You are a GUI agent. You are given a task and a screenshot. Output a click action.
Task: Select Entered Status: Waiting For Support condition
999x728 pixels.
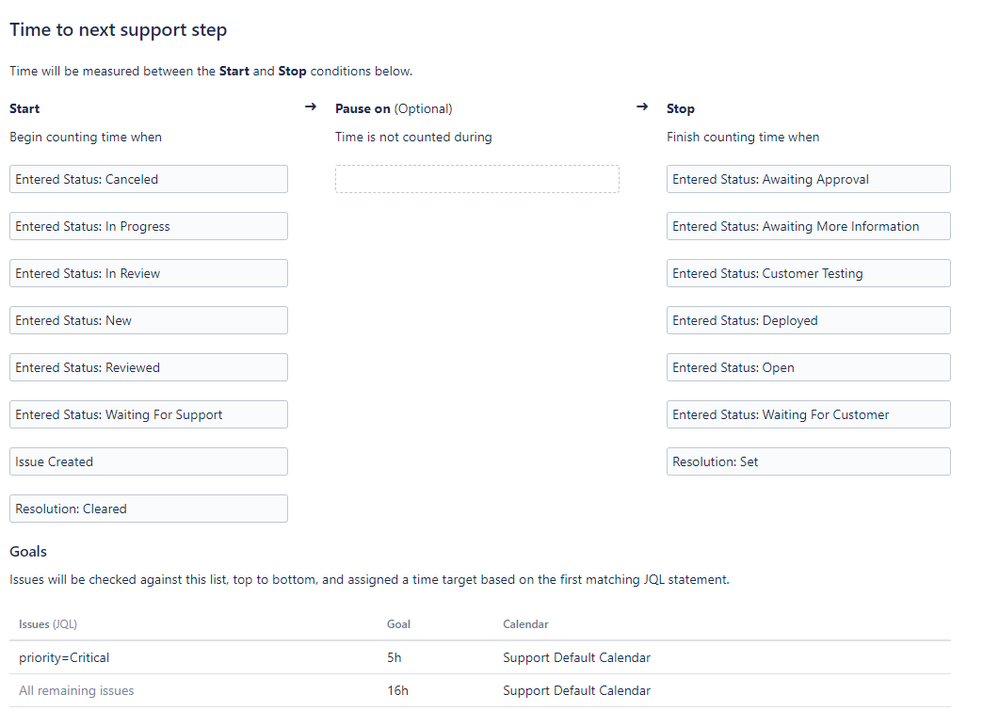(148, 415)
